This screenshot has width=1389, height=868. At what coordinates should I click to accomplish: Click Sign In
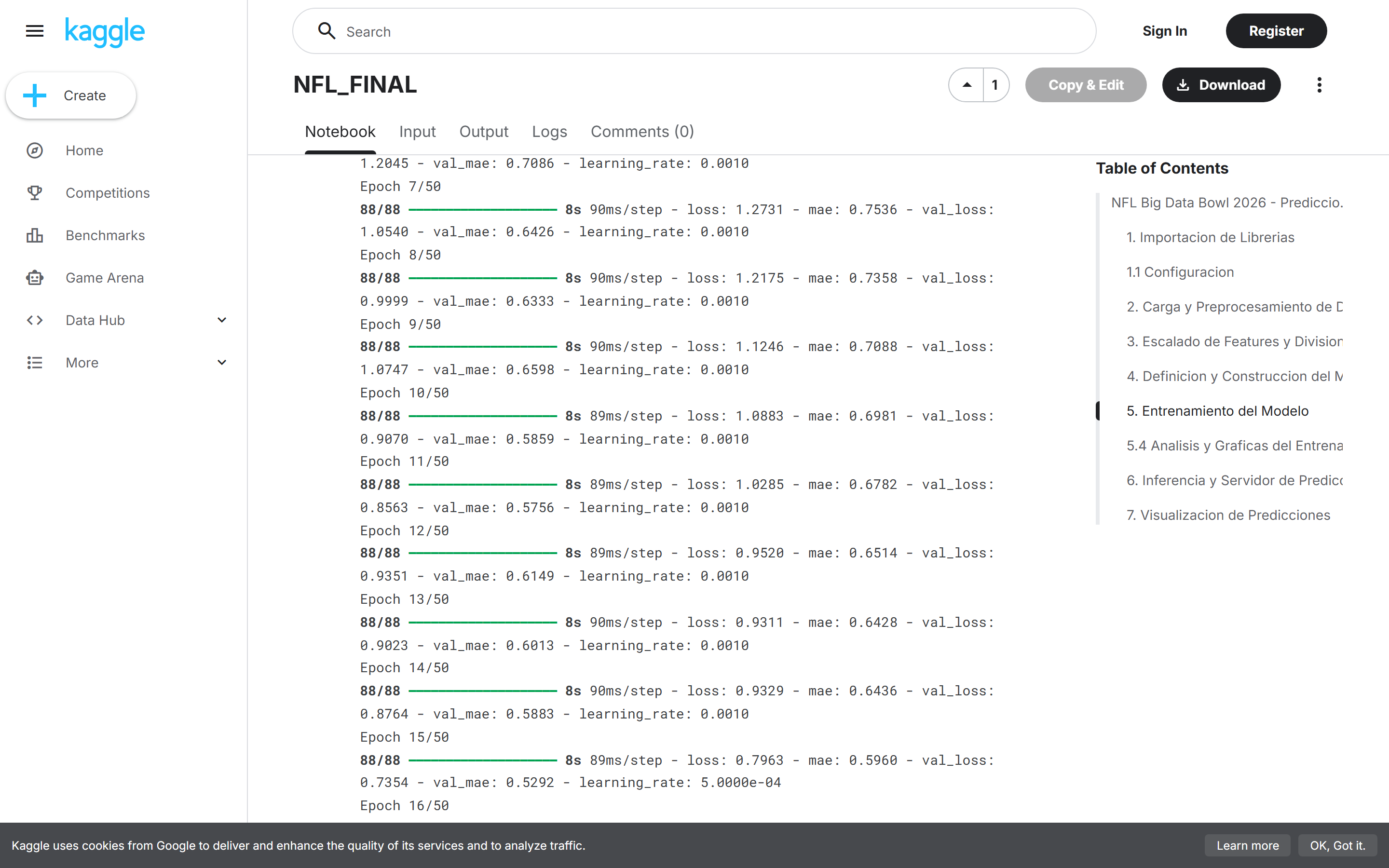point(1165,31)
